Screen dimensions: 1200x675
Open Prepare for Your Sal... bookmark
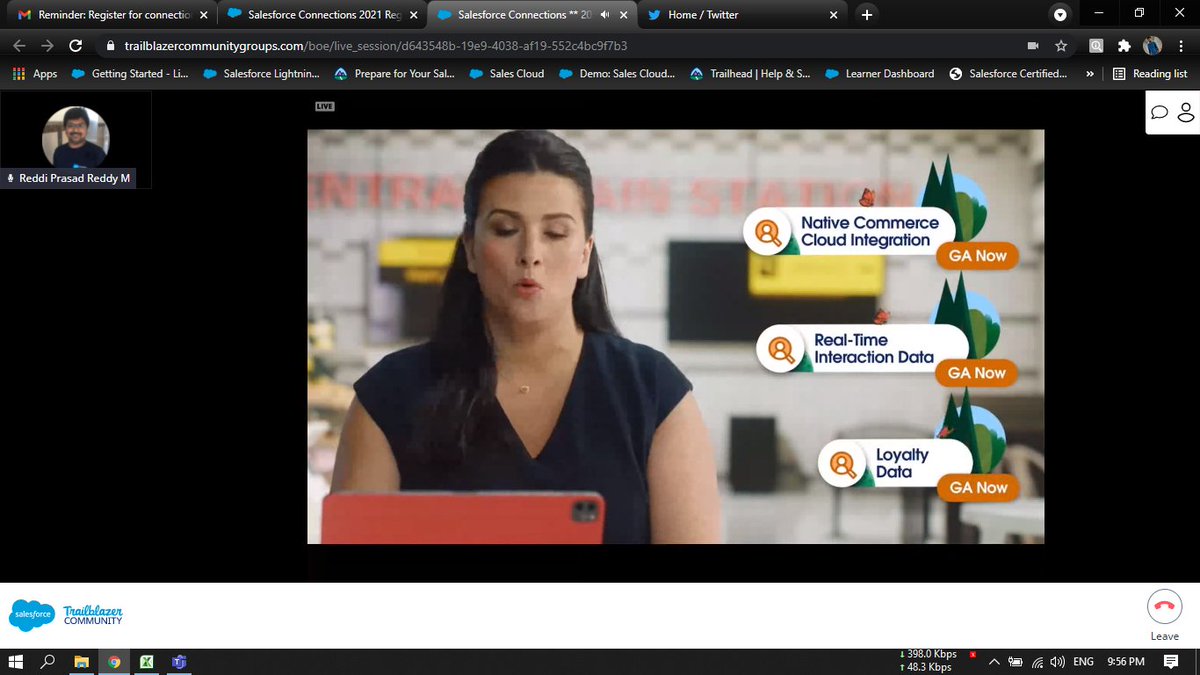pos(395,73)
